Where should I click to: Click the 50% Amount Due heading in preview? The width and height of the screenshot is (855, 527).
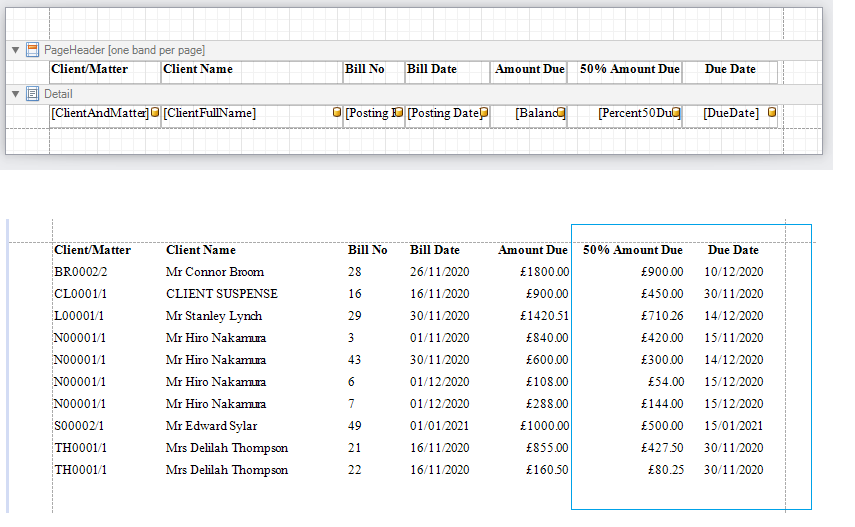(633, 250)
